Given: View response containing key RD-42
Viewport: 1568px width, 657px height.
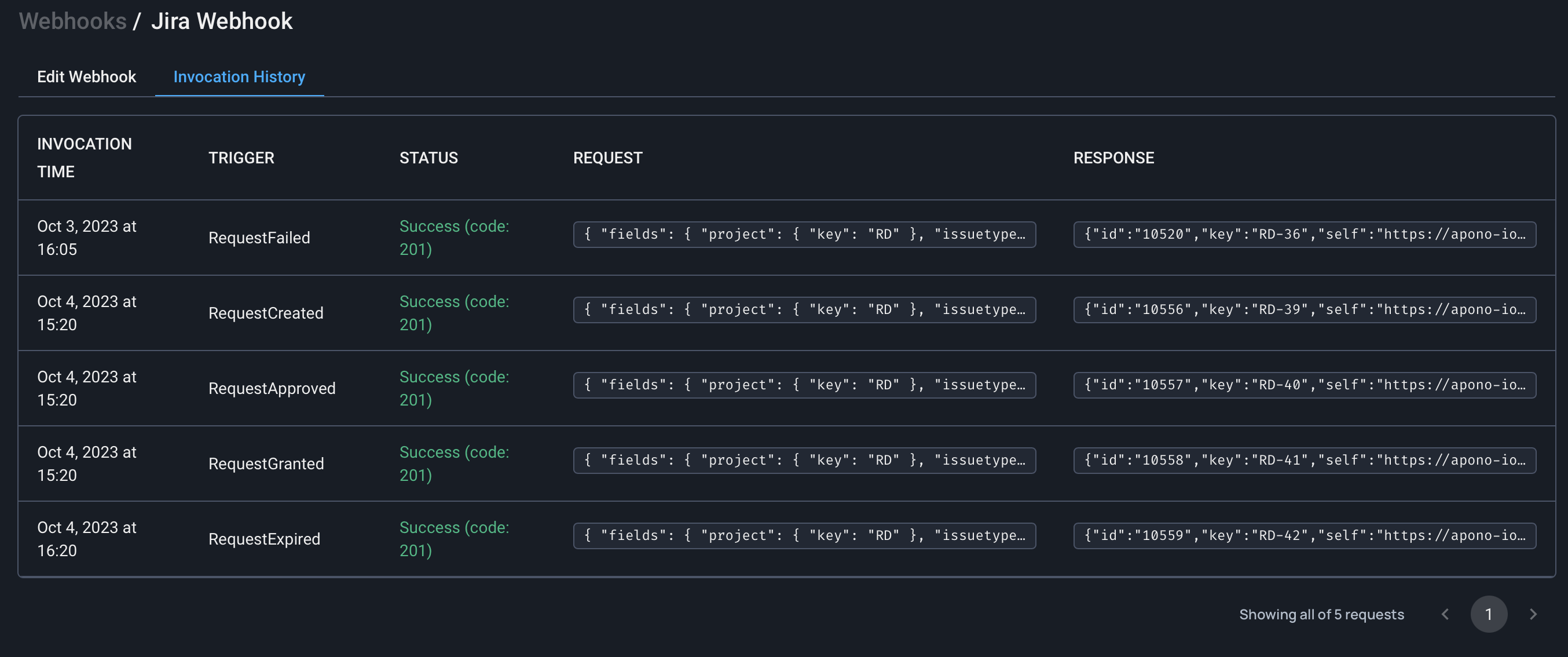Looking at the screenshot, I should pyautogui.click(x=1304, y=536).
